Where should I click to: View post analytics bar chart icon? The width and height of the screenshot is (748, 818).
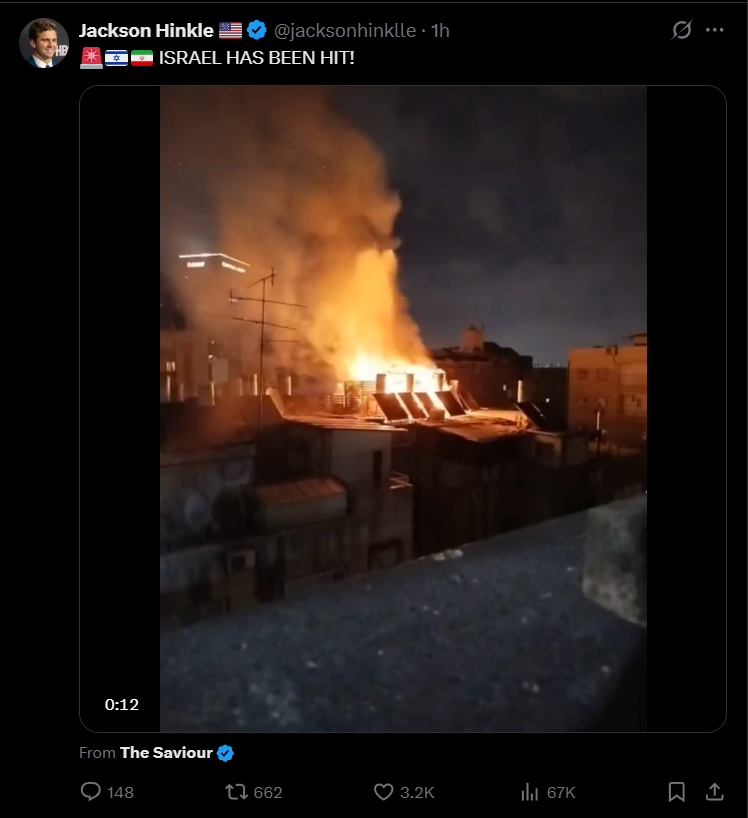pyautogui.click(x=529, y=792)
